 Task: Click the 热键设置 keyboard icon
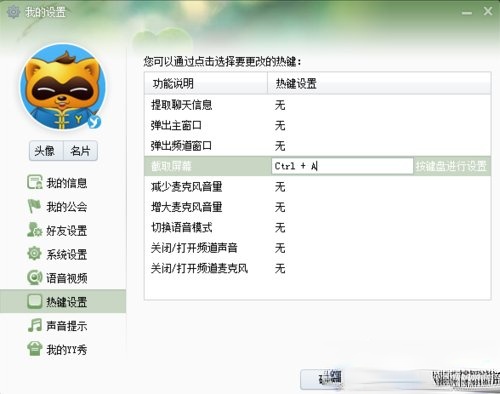[35, 301]
